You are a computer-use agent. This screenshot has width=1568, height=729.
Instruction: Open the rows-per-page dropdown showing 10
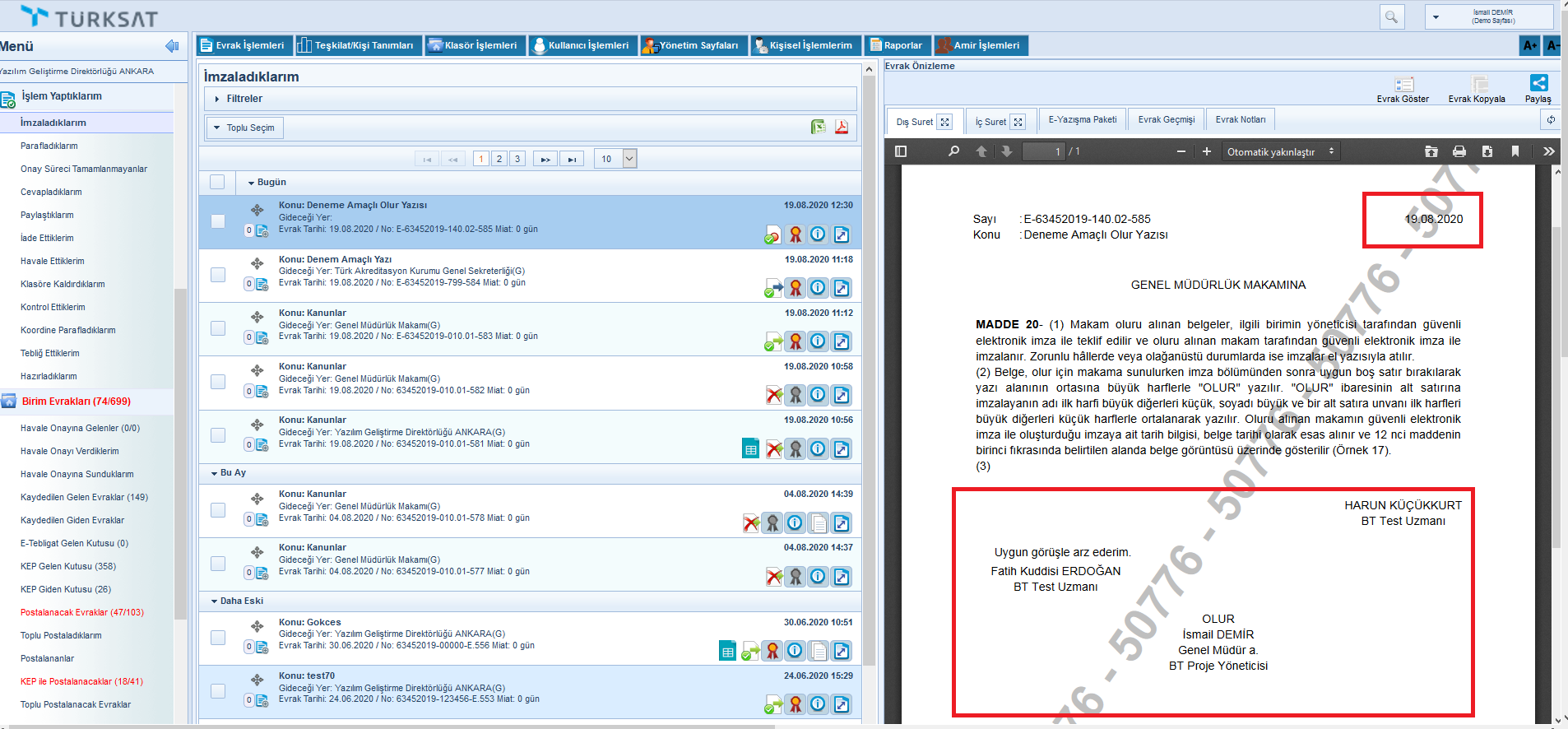629,159
